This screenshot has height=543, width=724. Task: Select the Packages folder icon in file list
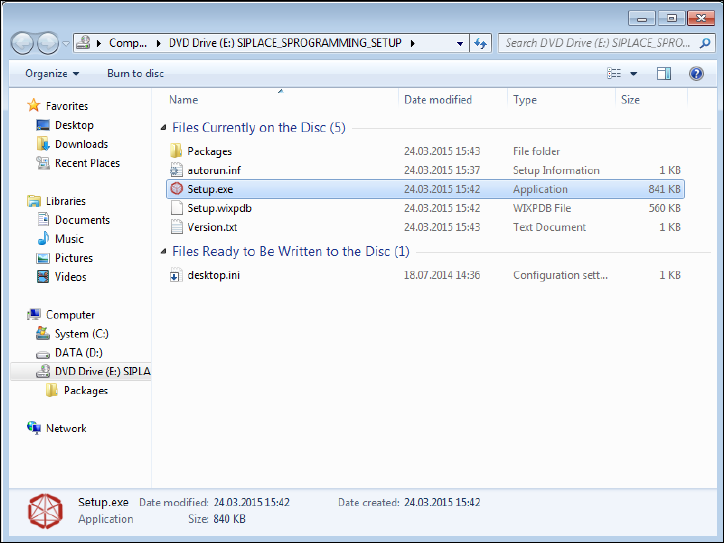click(176, 151)
